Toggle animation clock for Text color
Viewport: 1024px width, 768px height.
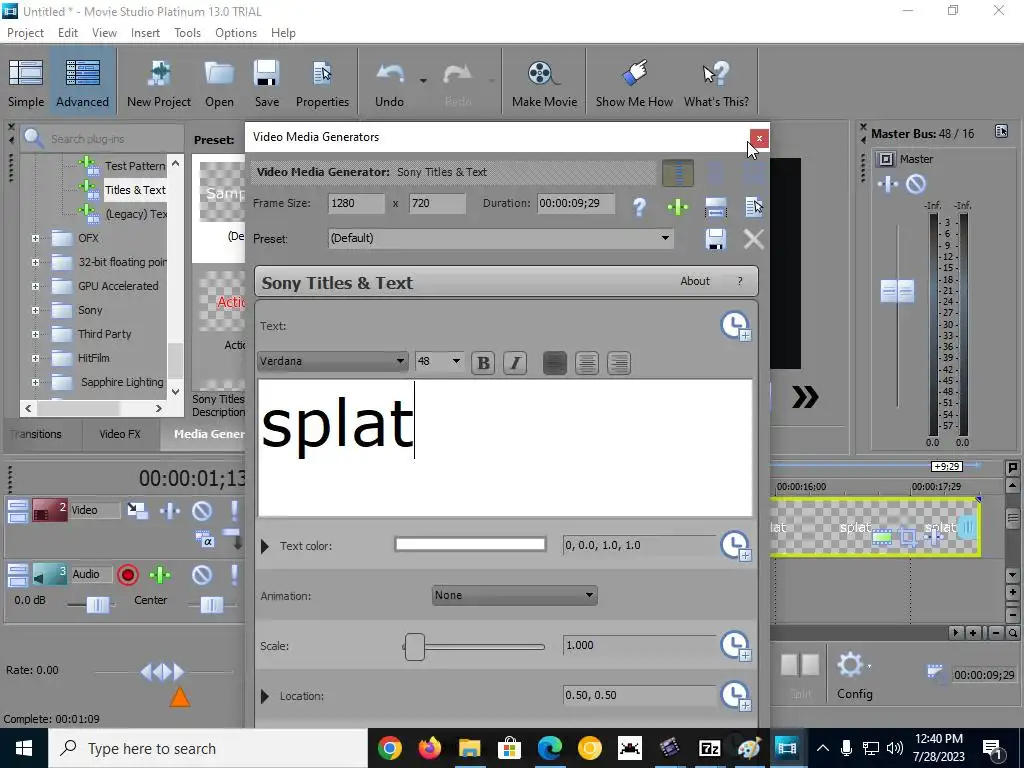click(x=736, y=545)
